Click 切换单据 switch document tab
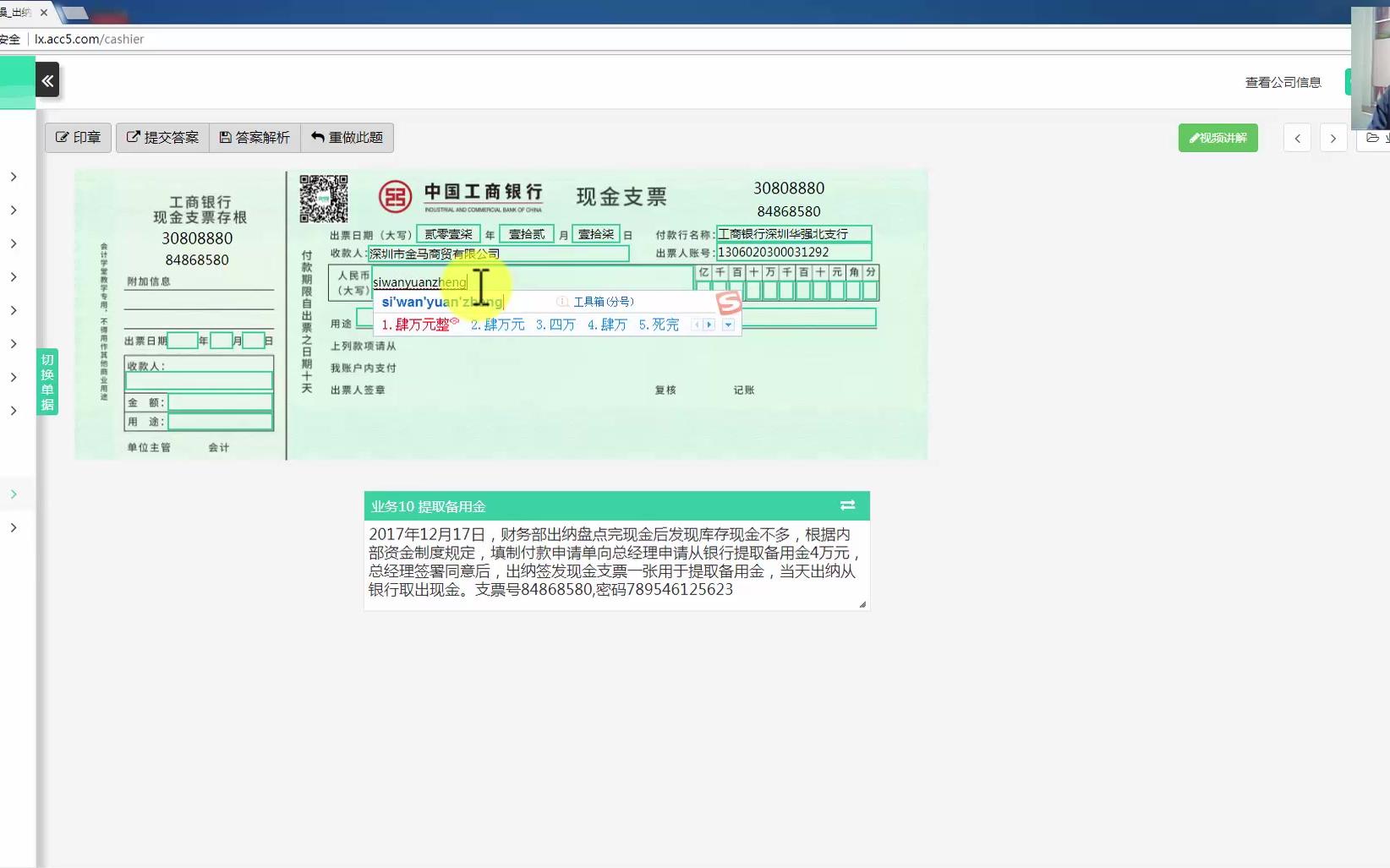 pos(47,382)
